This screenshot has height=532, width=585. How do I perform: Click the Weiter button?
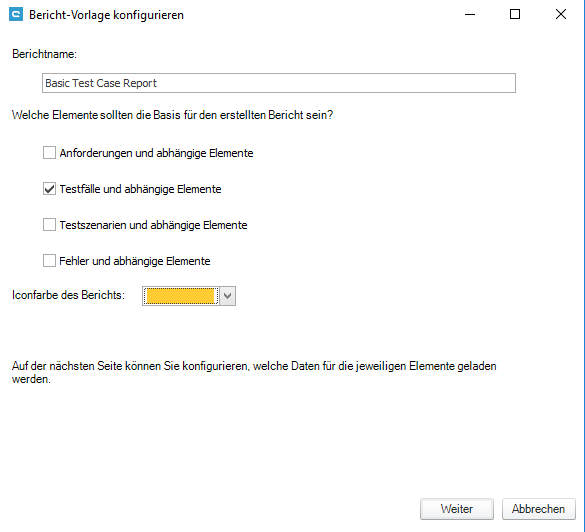point(457,509)
